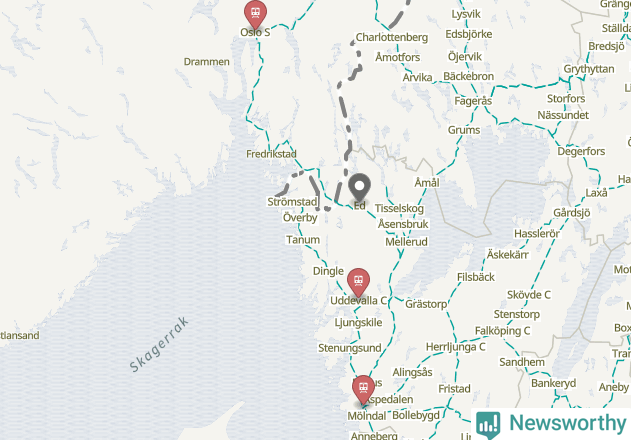Click the red train marker at Oslo S
Viewport: 631px width, 440px height.
[255, 14]
